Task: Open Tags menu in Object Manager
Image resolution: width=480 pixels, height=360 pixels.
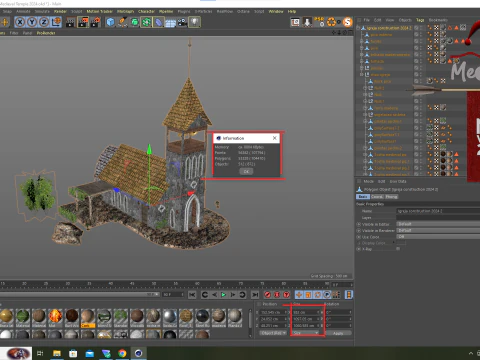Action: [420, 20]
